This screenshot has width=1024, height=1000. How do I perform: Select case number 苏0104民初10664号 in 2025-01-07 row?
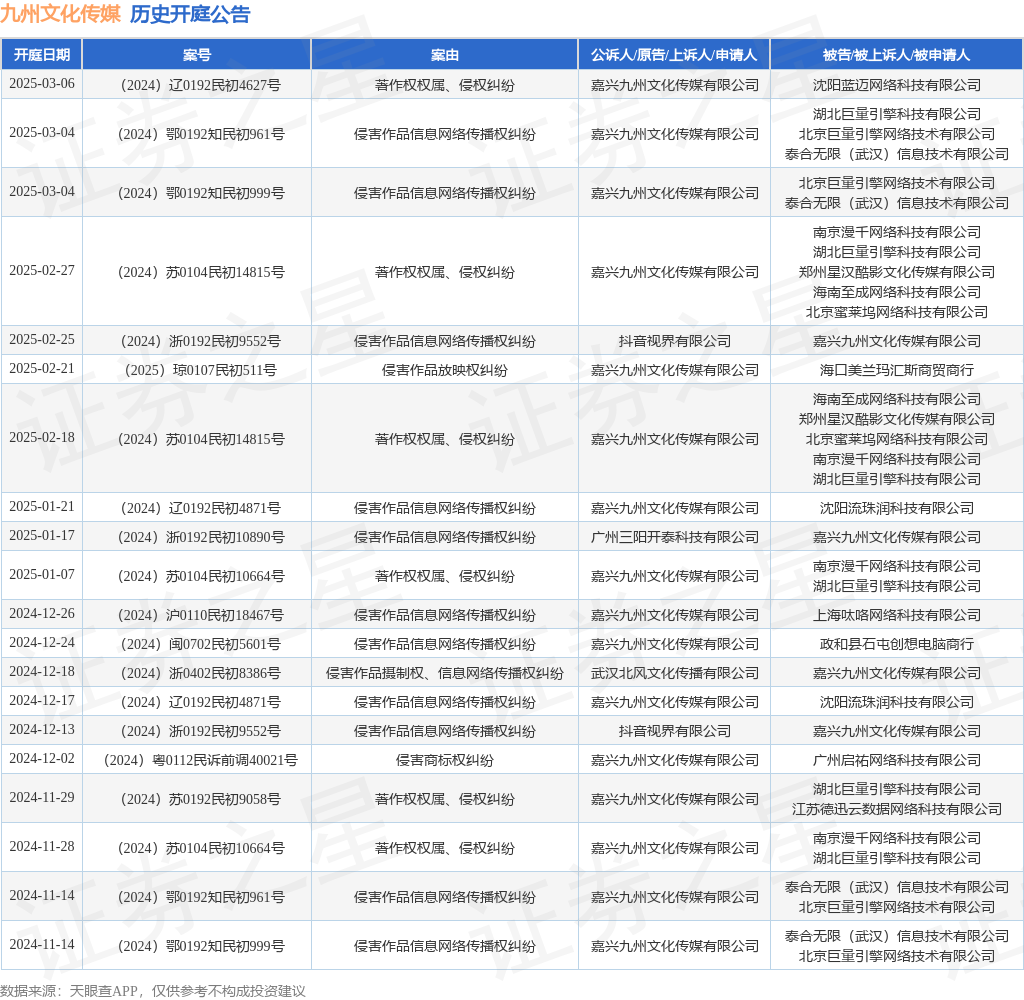[201, 577]
